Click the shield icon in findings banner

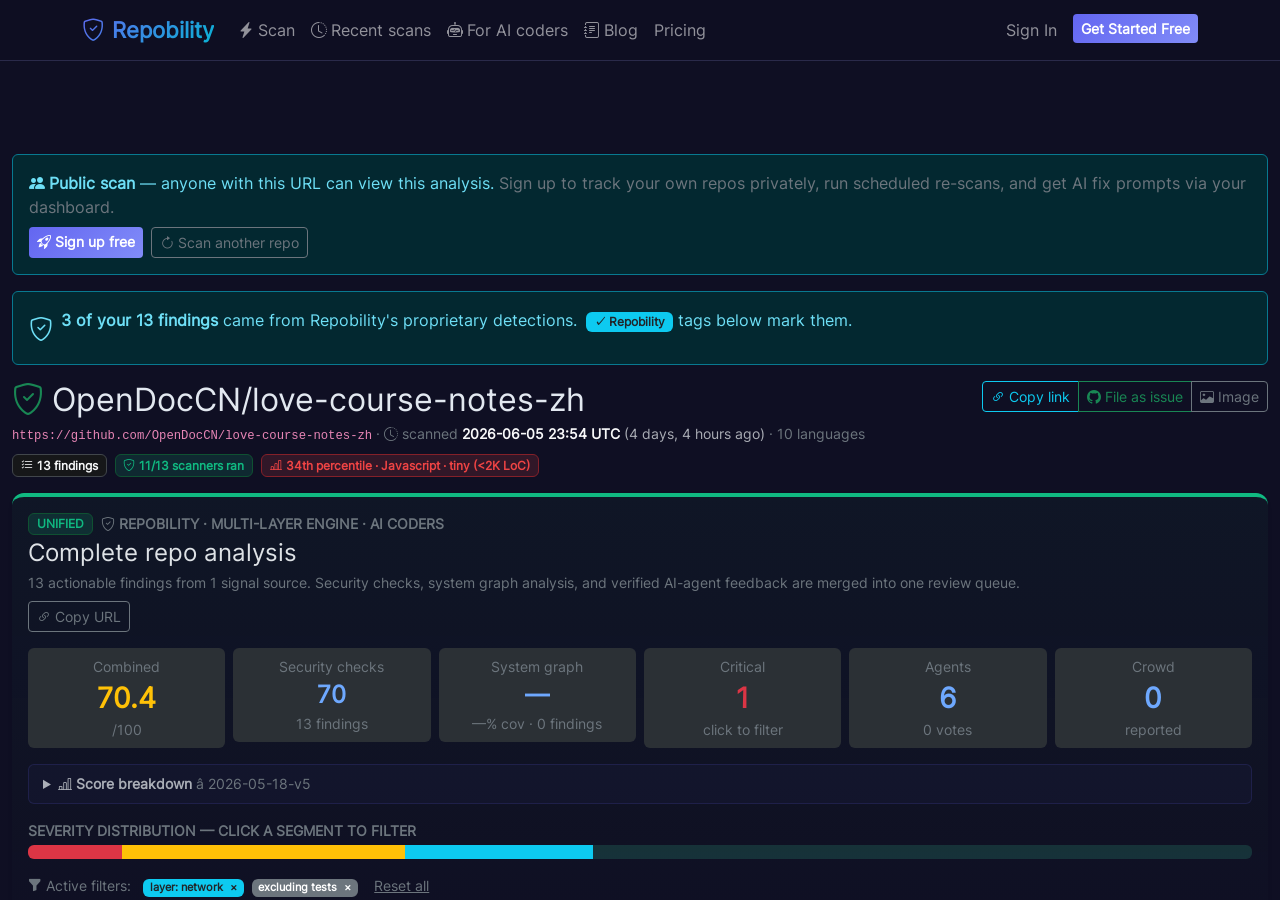point(41,329)
